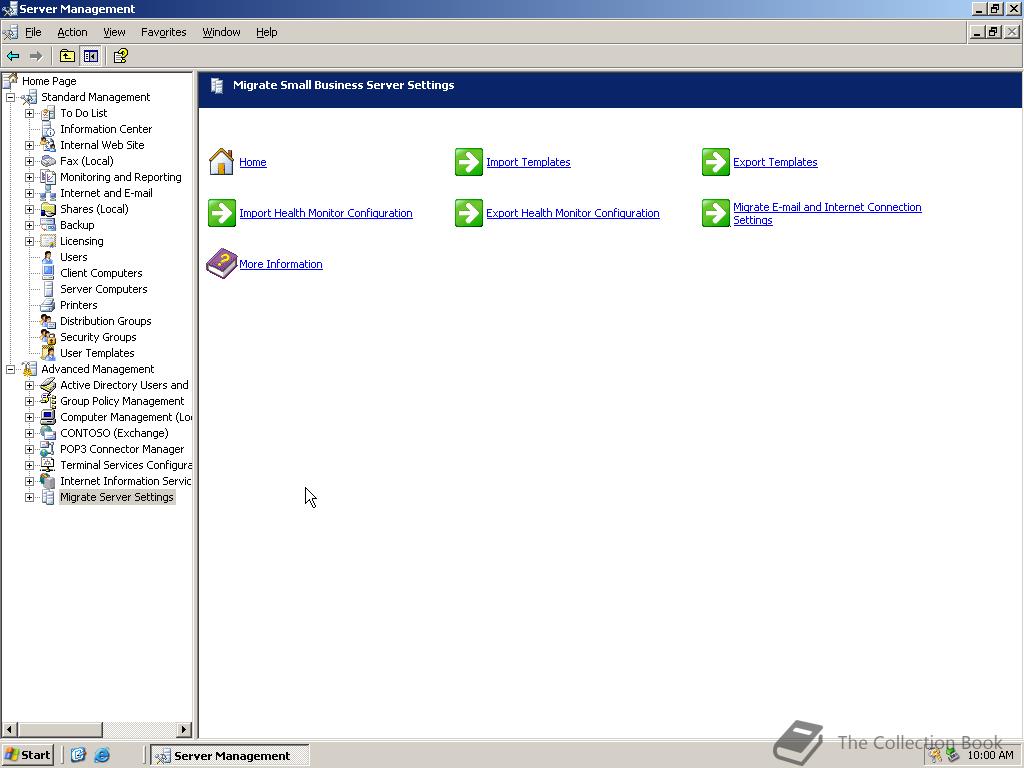
Task: Collapse the Advanced Management node
Action: (x=10, y=370)
